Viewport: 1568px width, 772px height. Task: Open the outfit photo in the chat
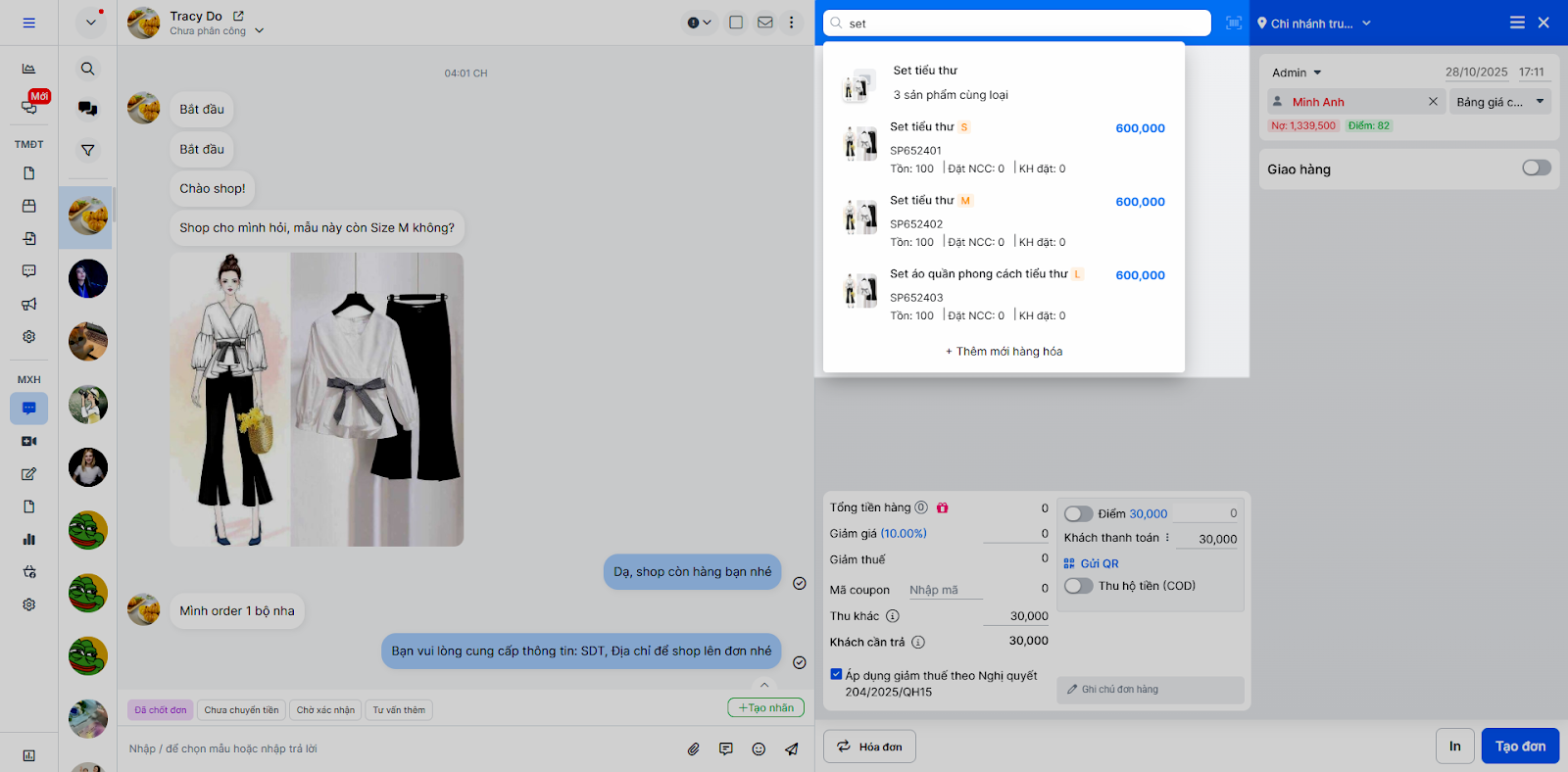pos(317,400)
